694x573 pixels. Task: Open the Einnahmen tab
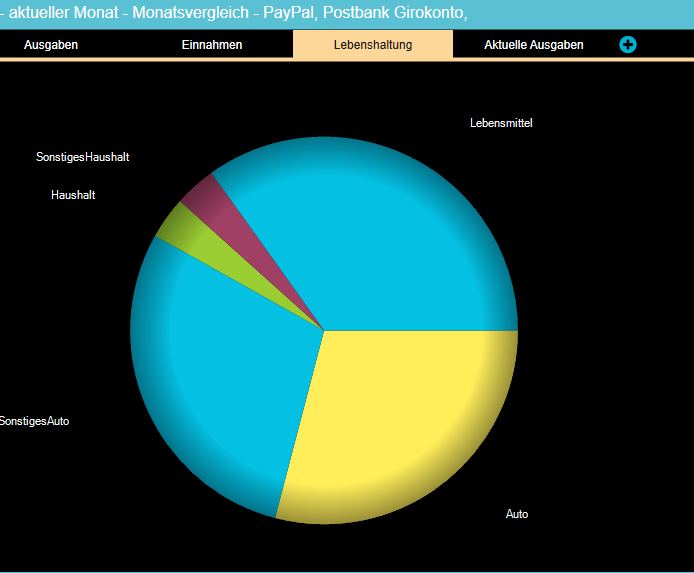[x=212, y=45]
